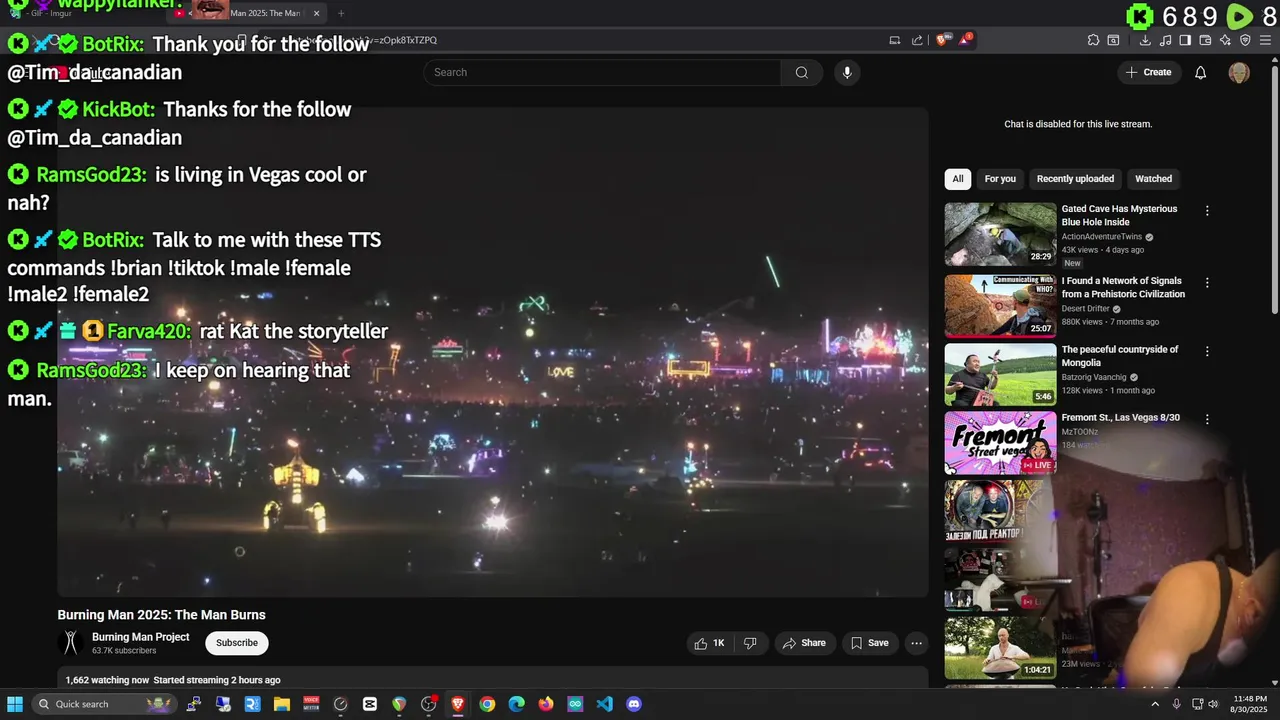Image resolution: width=1280 pixels, height=720 pixels.
Task: Click the taskbar microphone tray icon
Action: point(1176,704)
